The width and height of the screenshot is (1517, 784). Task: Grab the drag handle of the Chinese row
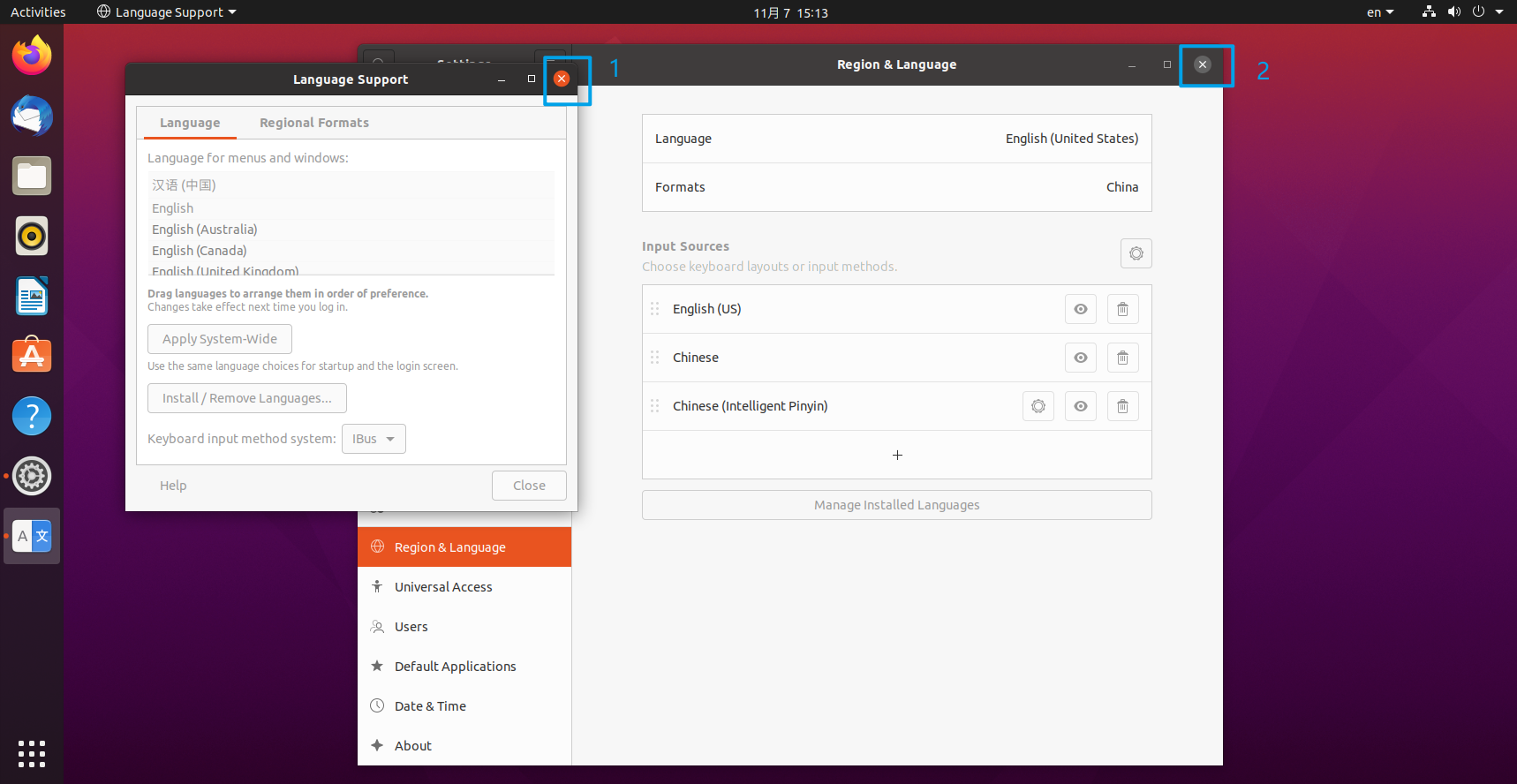tap(655, 358)
